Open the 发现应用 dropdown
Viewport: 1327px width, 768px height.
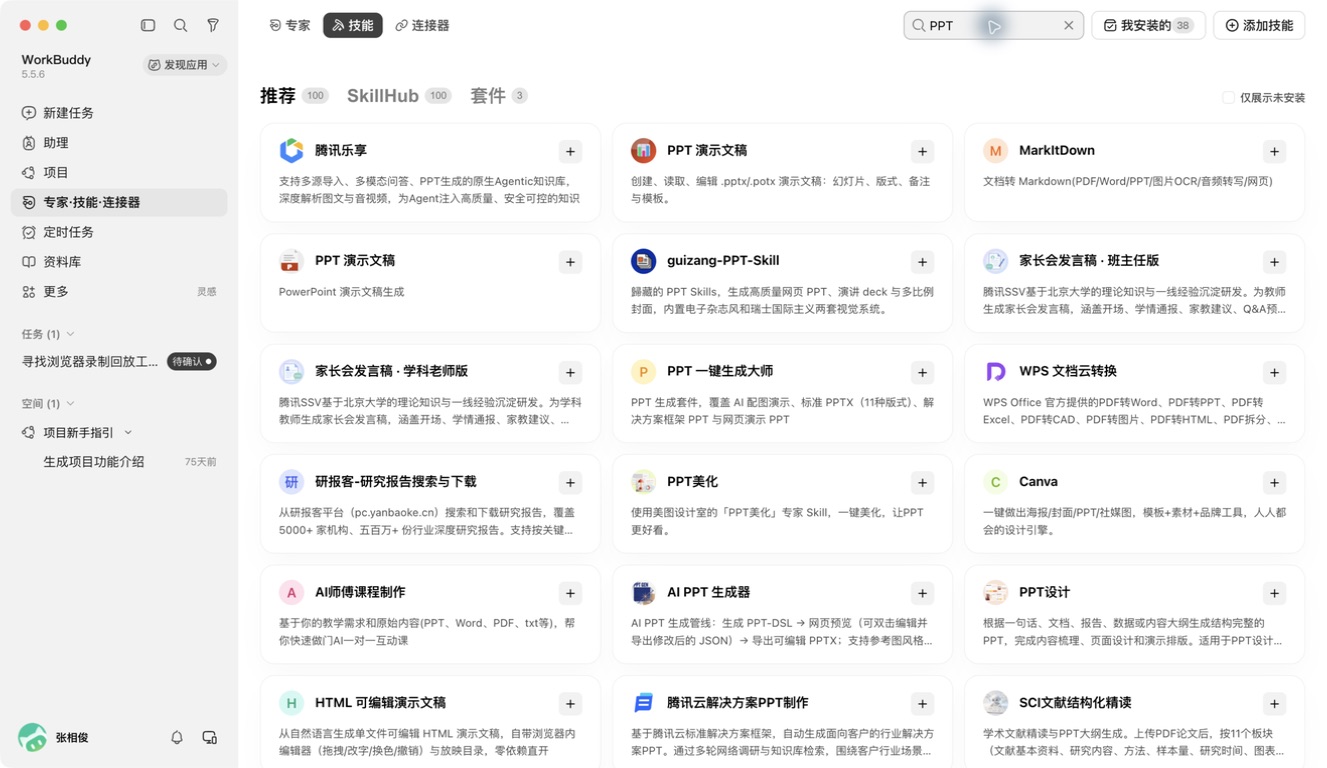184,65
